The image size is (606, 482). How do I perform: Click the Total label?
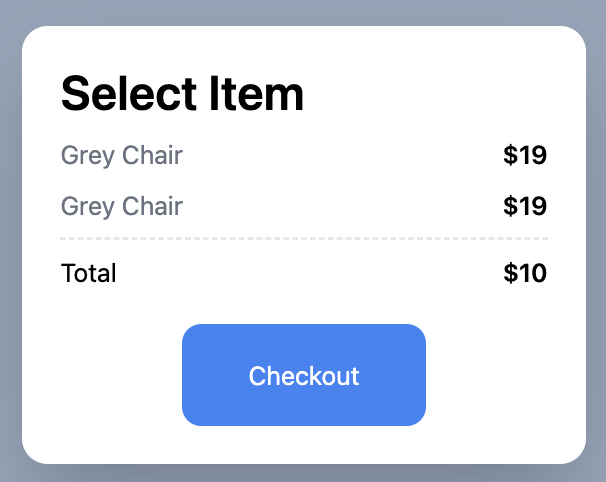pos(88,273)
